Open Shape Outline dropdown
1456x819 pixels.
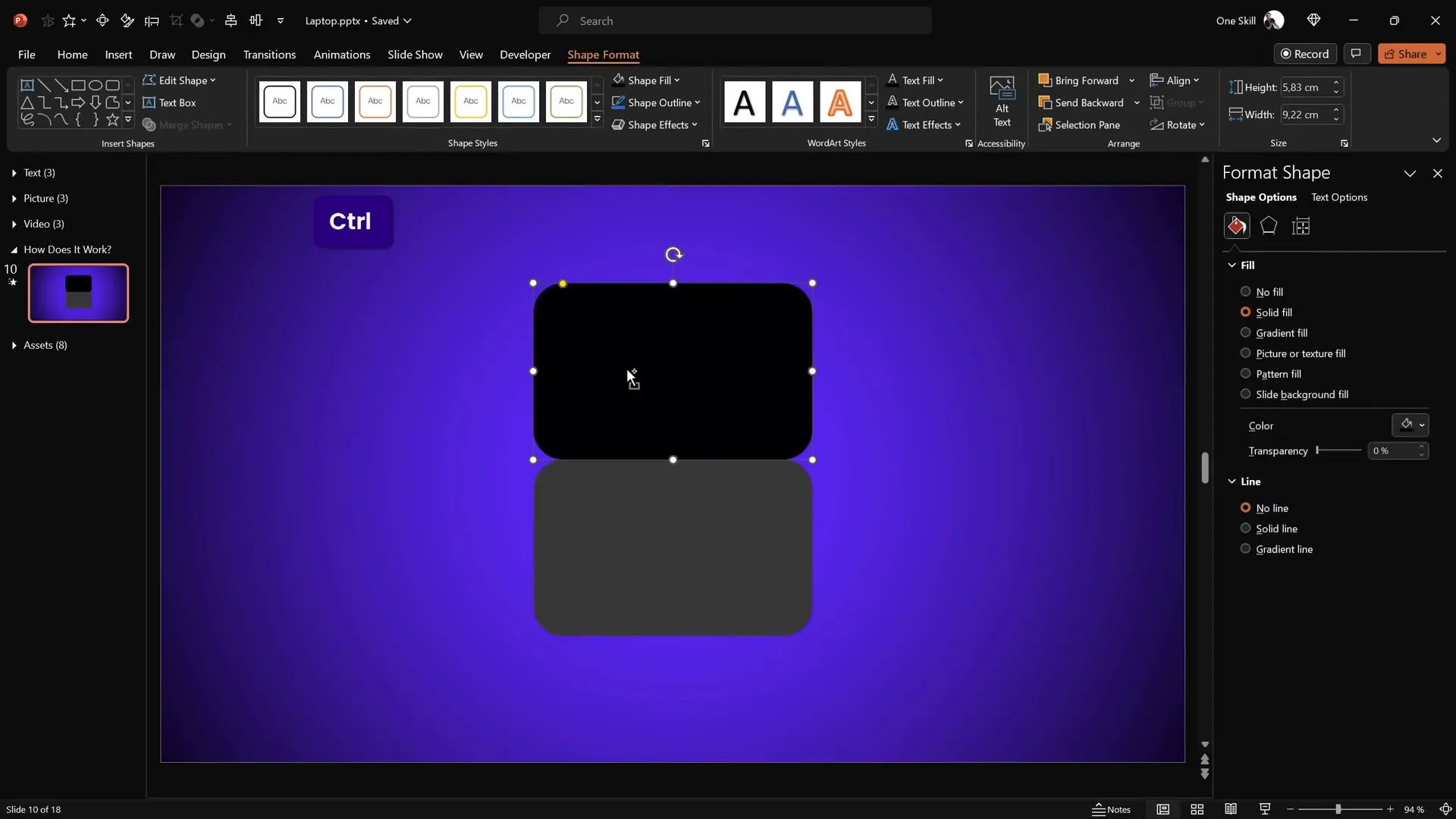click(657, 102)
